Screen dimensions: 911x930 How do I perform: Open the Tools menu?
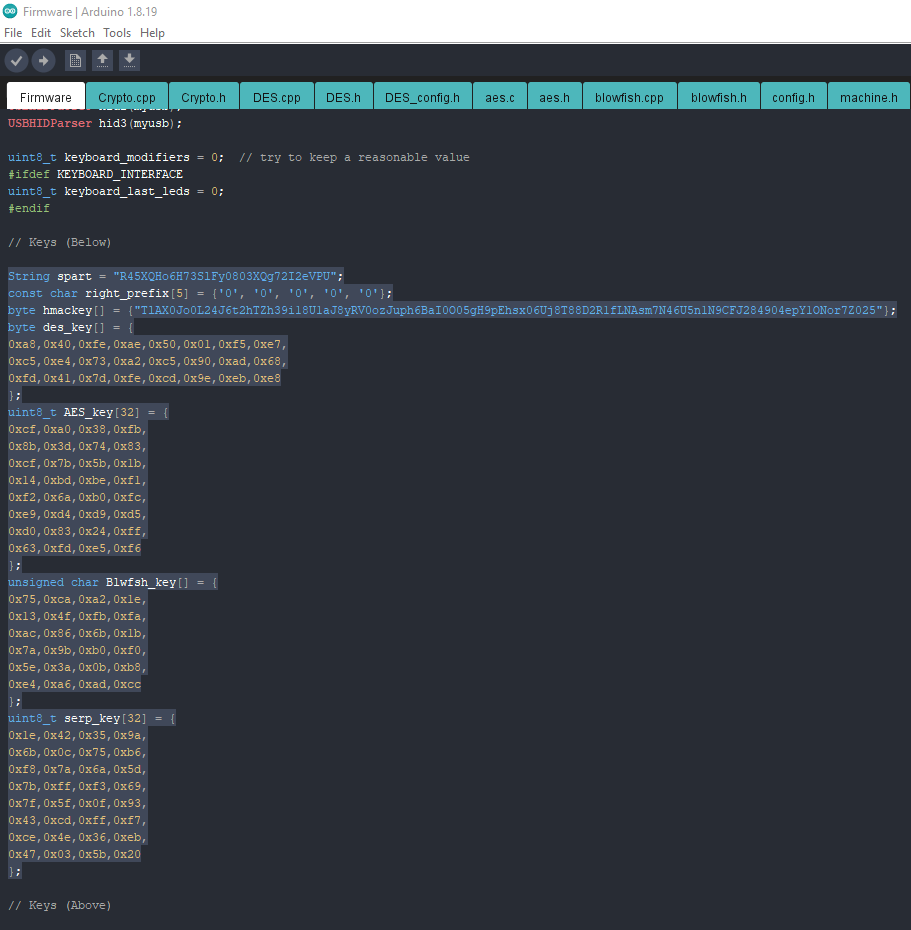[x=117, y=33]
